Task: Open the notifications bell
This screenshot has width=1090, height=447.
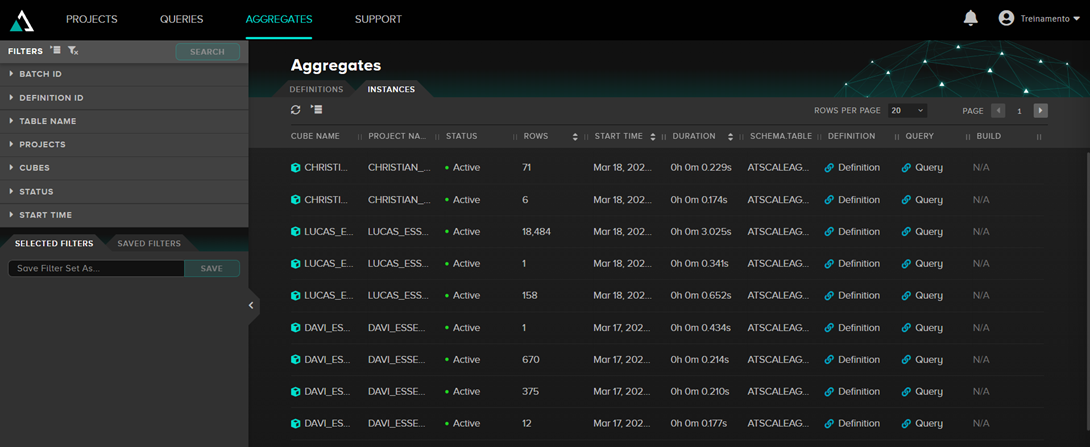Action: [970, 18]
